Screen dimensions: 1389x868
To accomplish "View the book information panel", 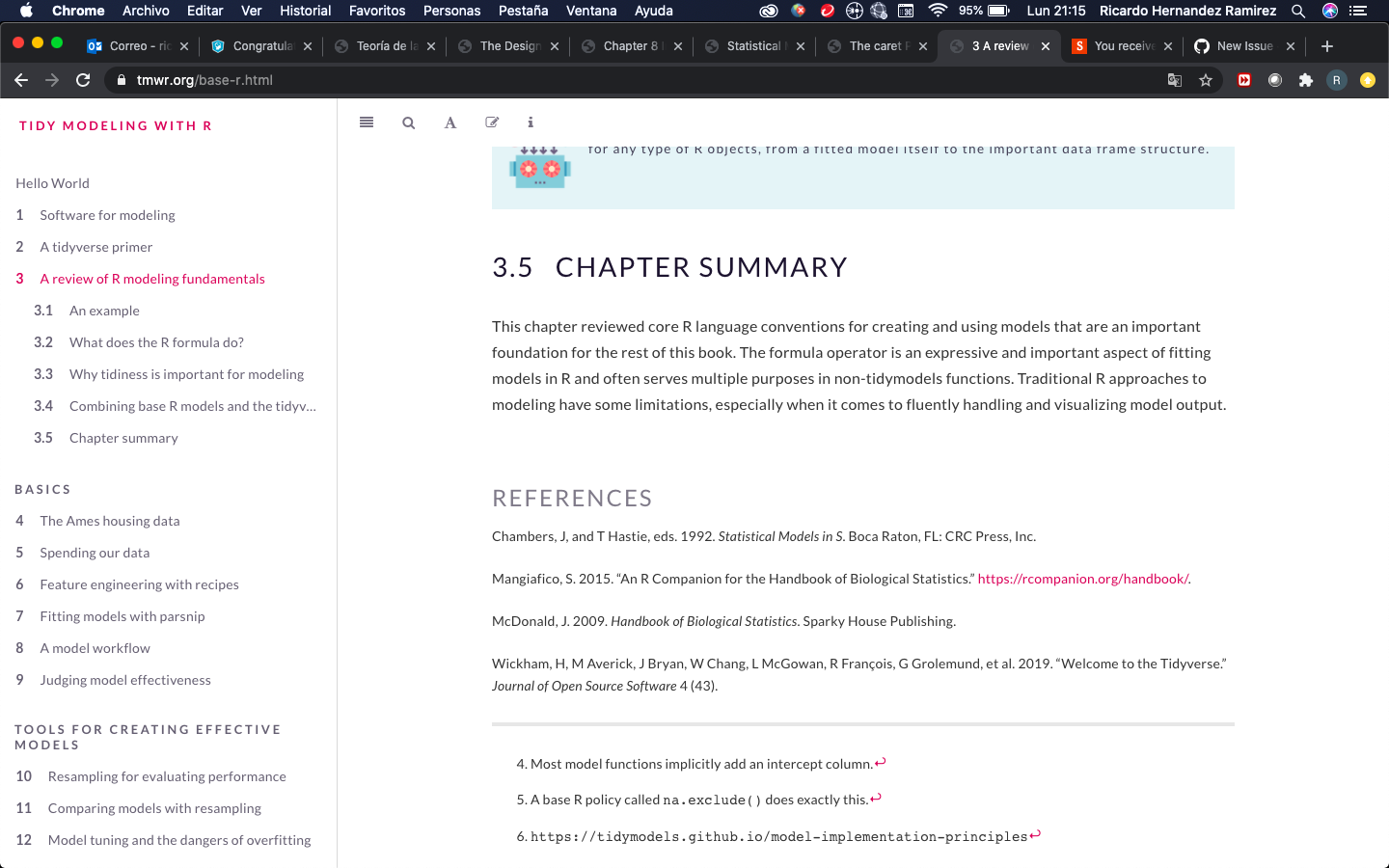I will [530, 122].
